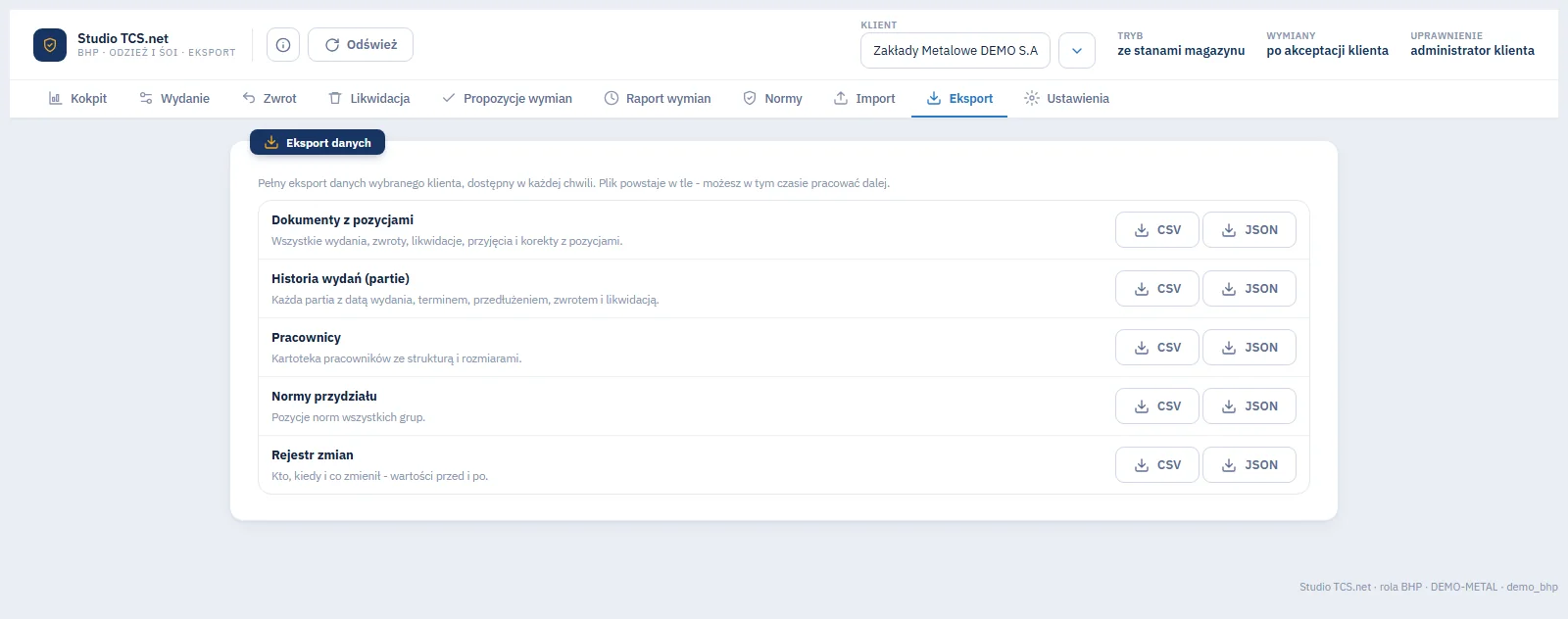
Task: Click the Odśwież refresh button
Action: [361, 45]
